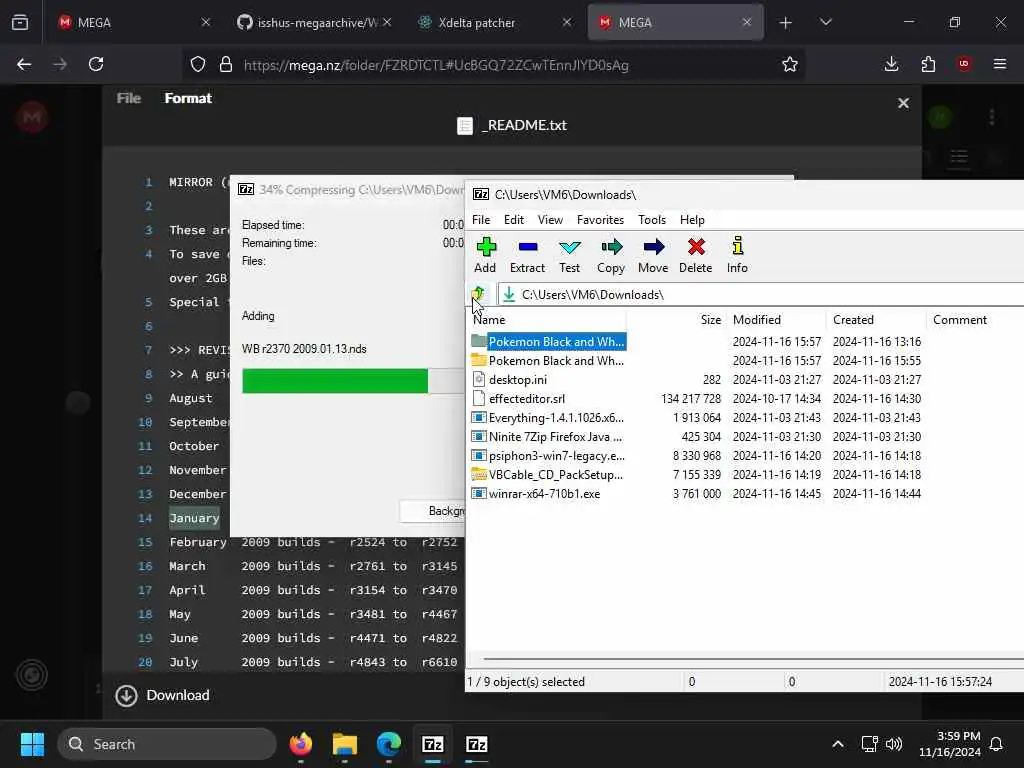Screen dimensions: 1024x768
Task: Open the Windows Start menu
Action: tap(32, 744)
